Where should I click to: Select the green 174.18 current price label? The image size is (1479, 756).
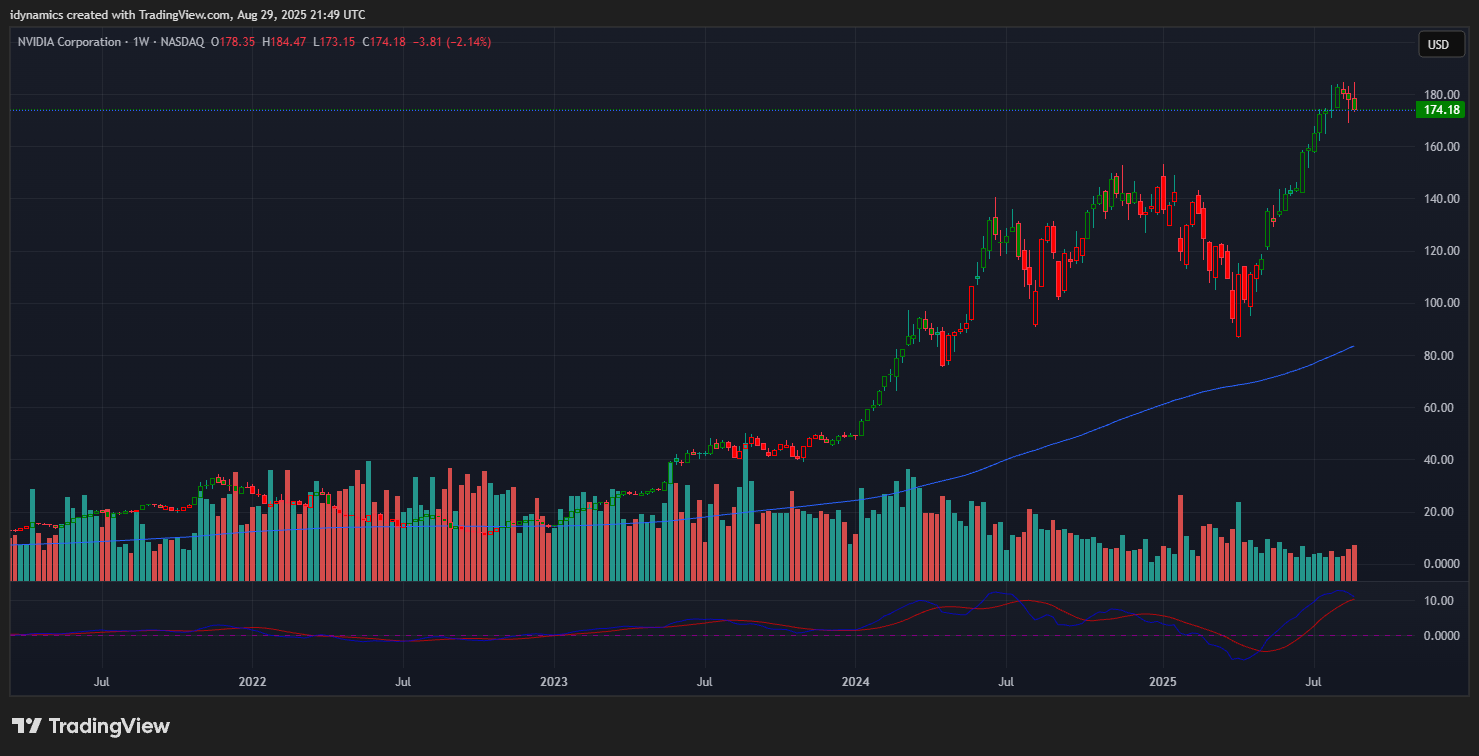1441,110
